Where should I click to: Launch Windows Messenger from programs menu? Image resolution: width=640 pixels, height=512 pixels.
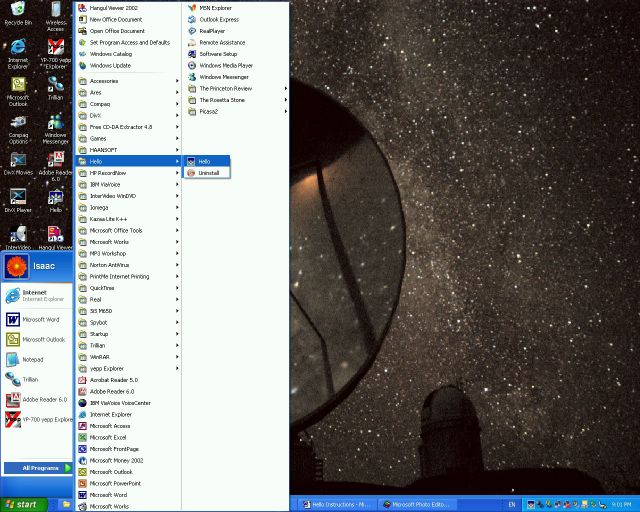point(237,77)
